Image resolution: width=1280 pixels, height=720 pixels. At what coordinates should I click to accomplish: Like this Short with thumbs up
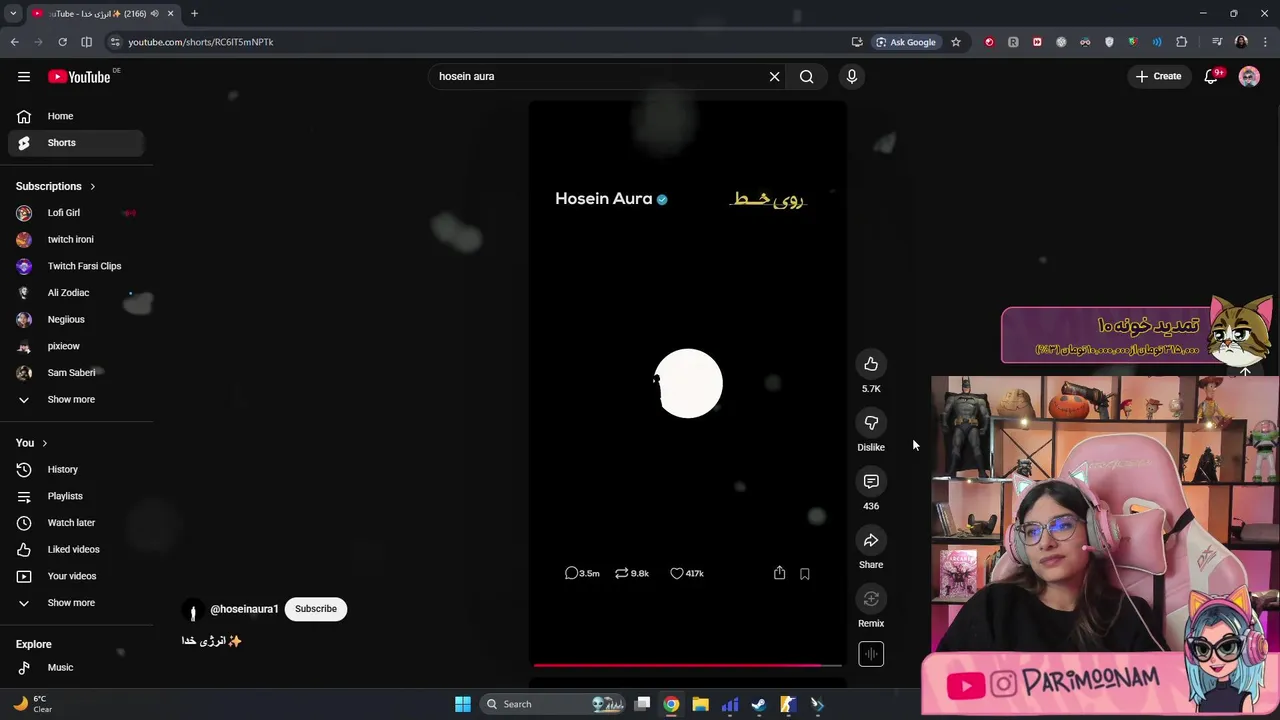[871, 364]
